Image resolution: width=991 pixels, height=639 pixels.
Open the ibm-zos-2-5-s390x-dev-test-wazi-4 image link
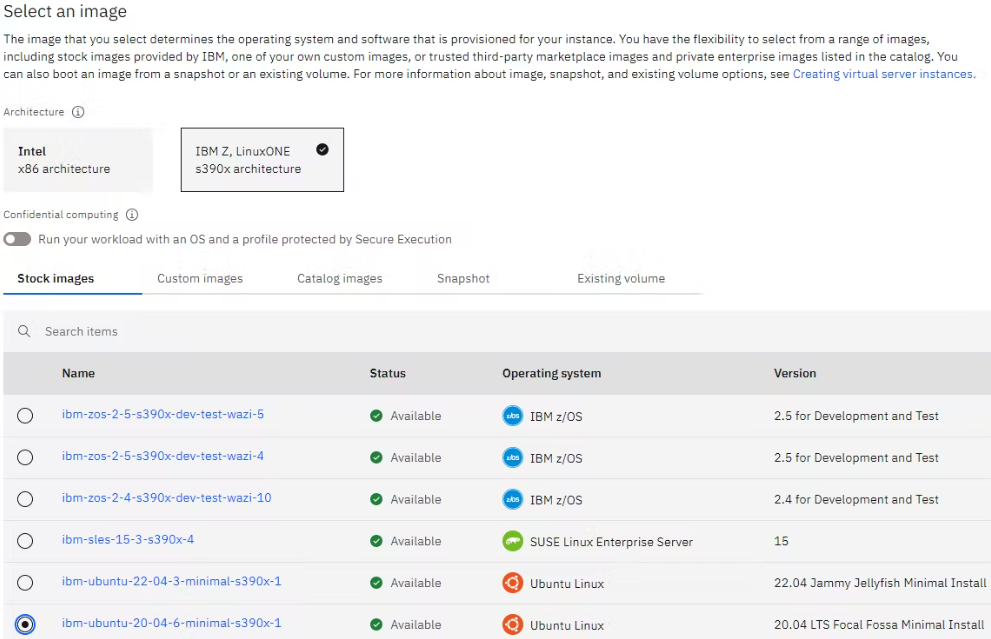coord(163,456)
